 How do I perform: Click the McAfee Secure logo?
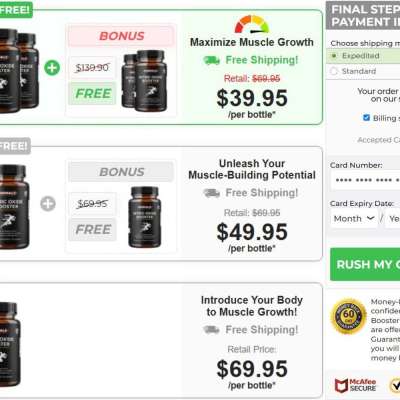point(355,385)
